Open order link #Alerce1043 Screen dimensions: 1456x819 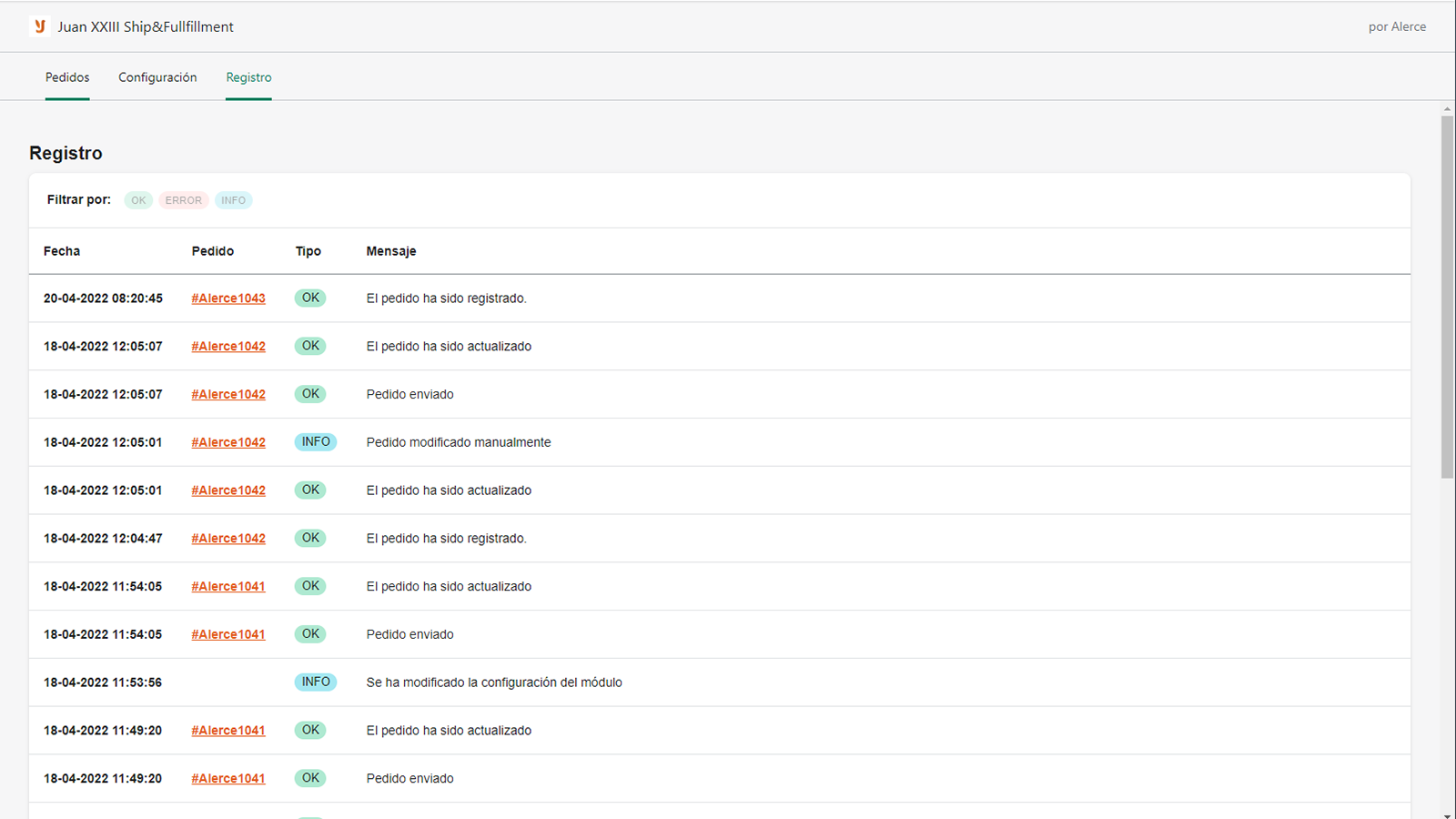(228, 298)
